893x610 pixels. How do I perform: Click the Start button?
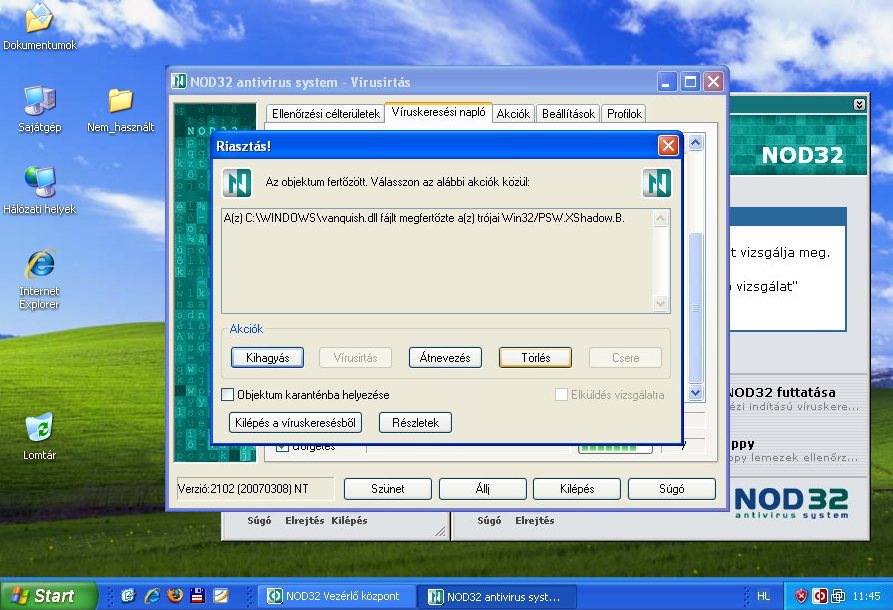tap(48, 596)
